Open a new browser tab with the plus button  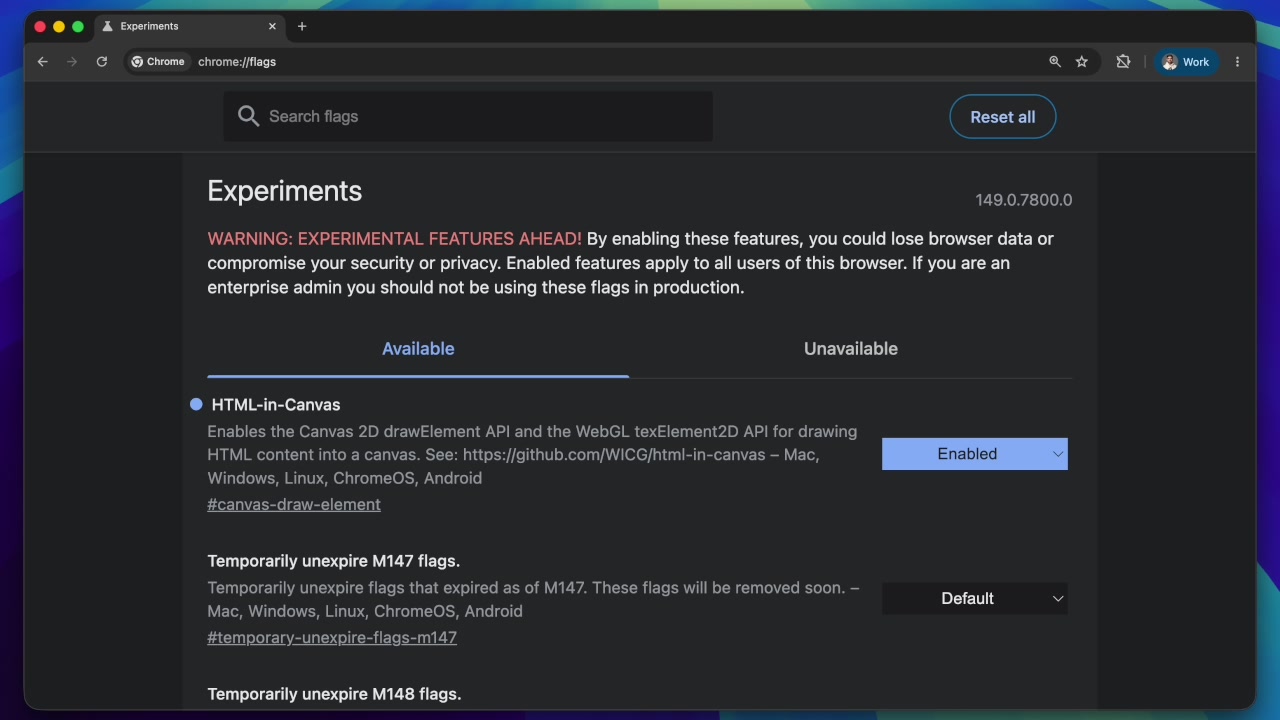point(302,27)
